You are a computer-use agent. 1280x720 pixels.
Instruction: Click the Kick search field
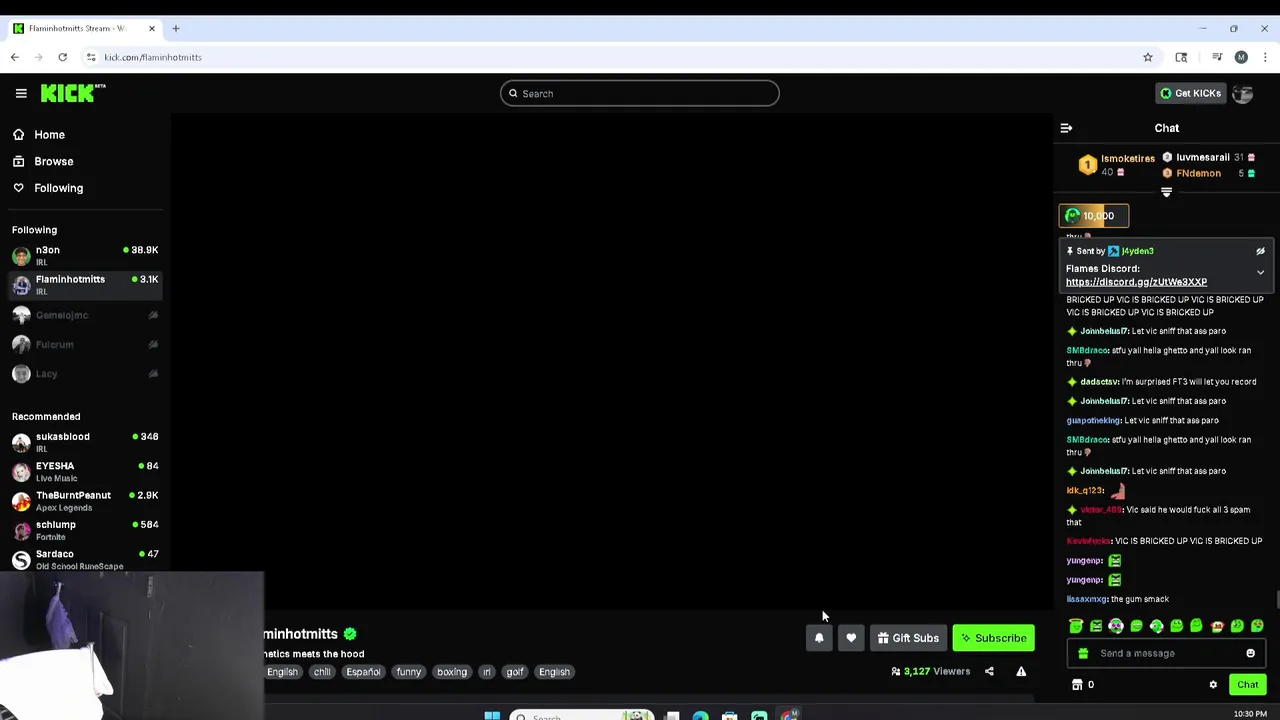point(640,93)
